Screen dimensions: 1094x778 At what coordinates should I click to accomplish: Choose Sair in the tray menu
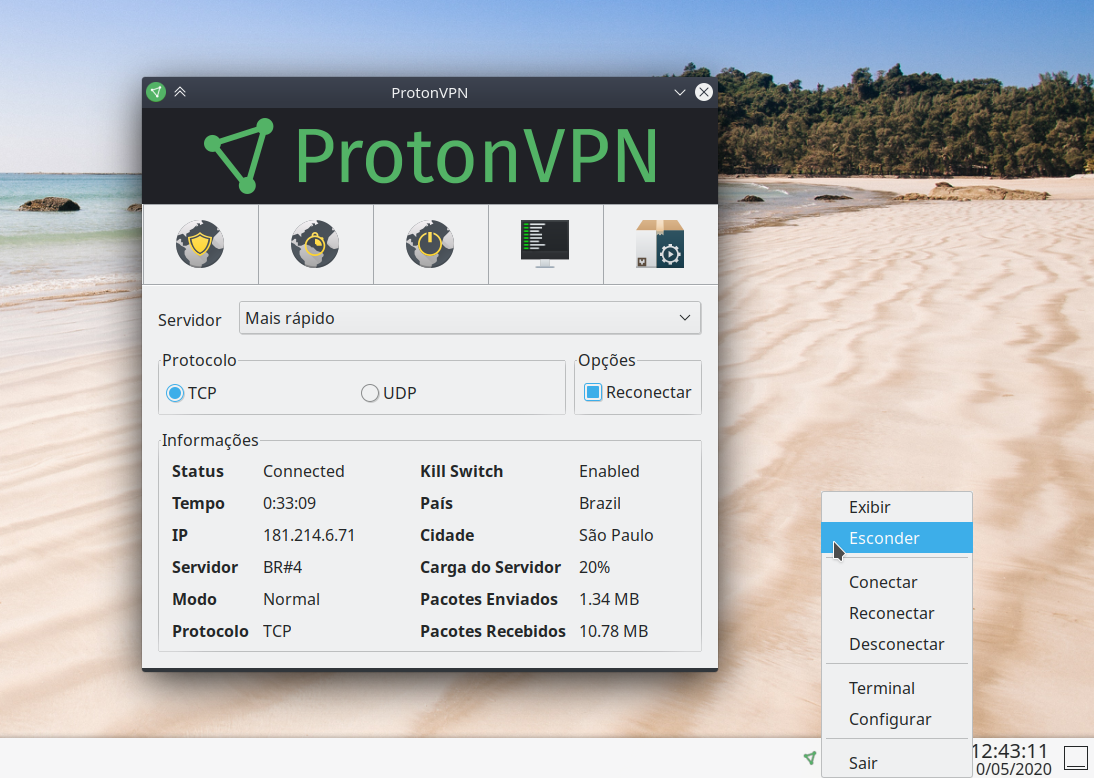897,763
